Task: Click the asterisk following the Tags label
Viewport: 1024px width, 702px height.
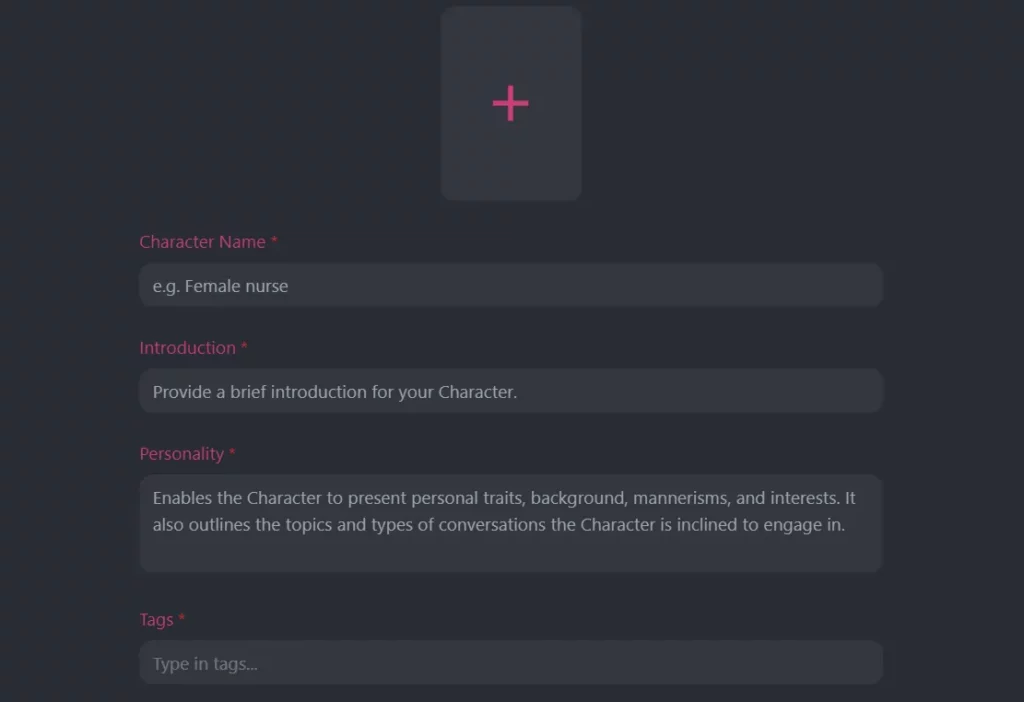Action: point(180,620)
